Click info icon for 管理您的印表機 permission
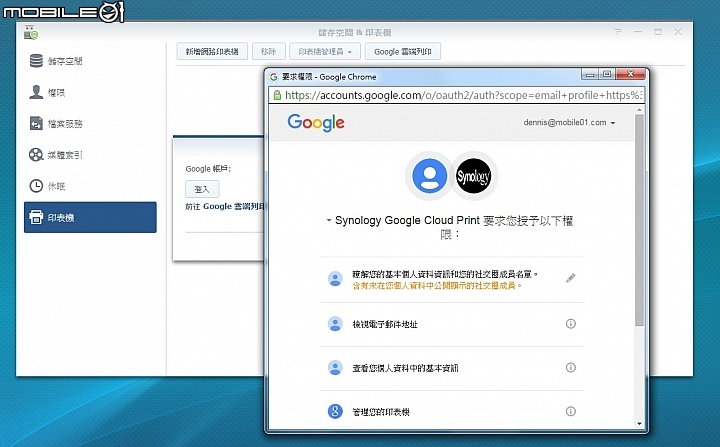The height and width of the screenshot is (447, 720). pyautogui.click(x=570, y=411)
